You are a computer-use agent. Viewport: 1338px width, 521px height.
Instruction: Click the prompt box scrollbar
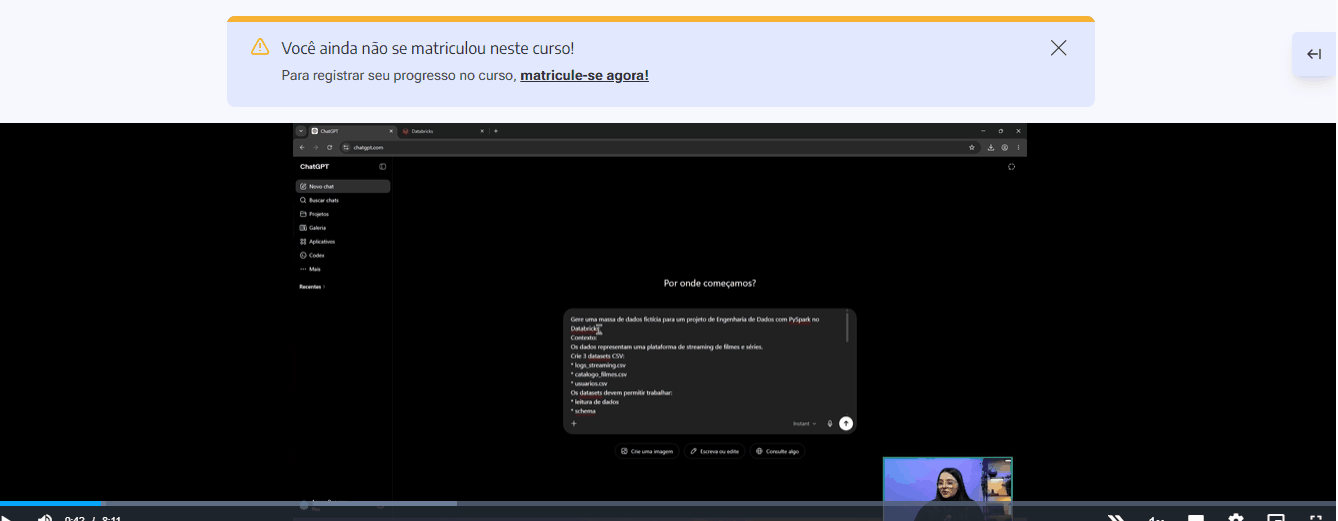tap(848, 327)
